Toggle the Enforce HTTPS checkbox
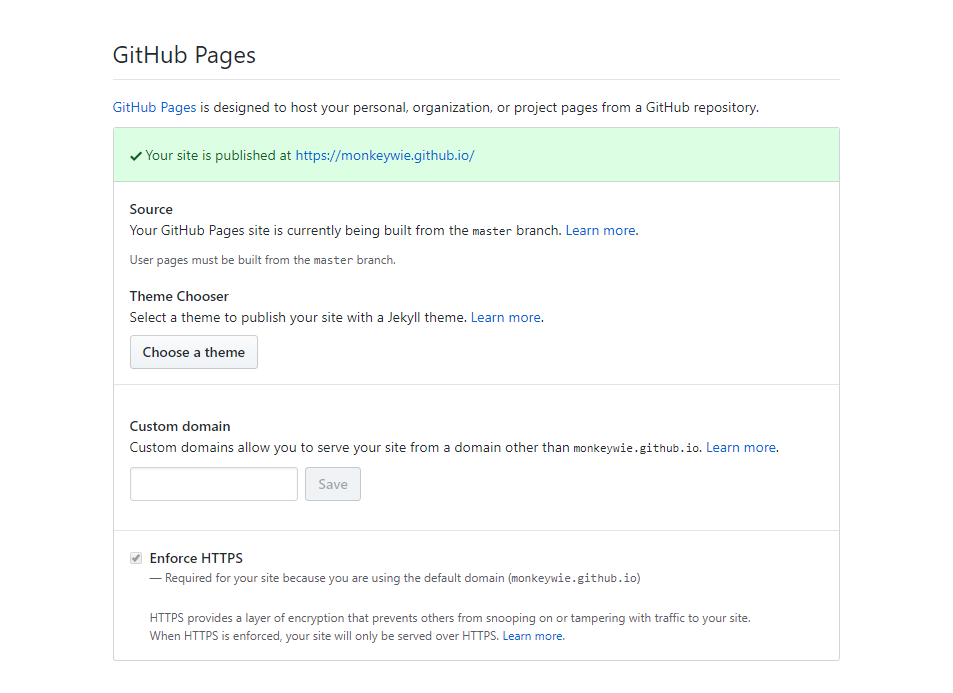The height and width of the screenshot is (693, 953). coord(136,558)
